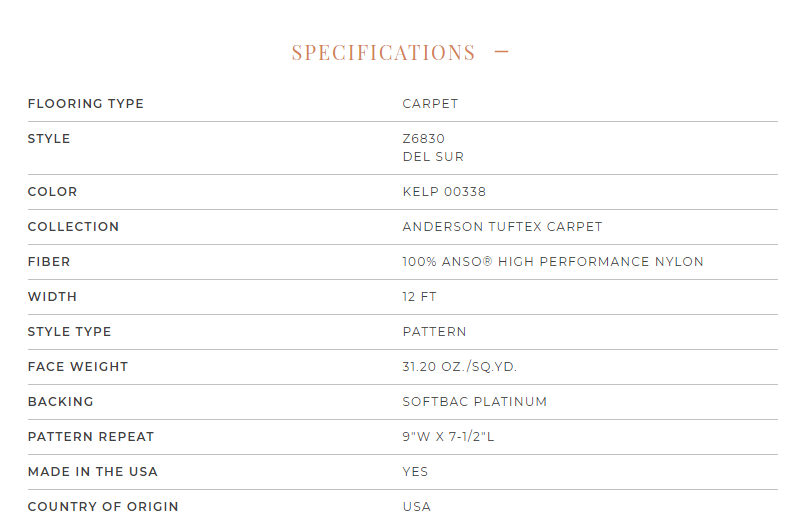Select the SOFTBAC PLATINUM backing value
Image resolution: width=802 pixels, height=527 pixels.
[475, 402]
